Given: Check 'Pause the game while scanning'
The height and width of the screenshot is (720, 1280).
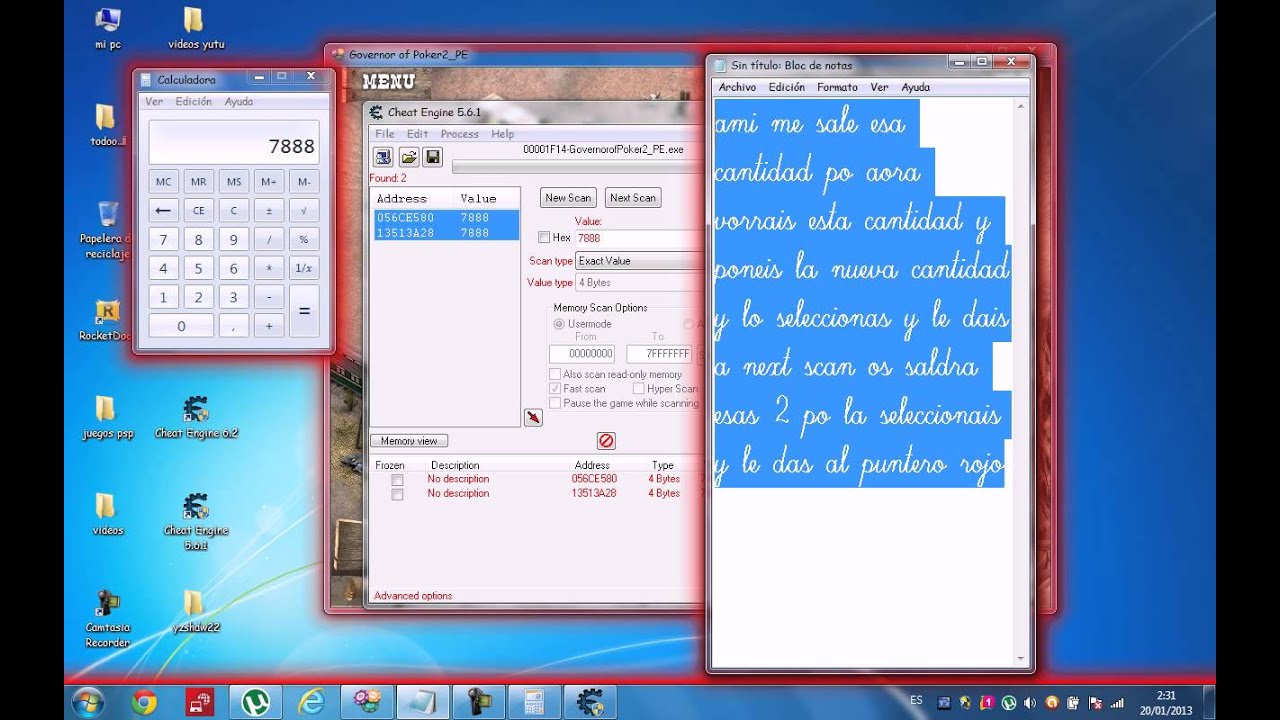Looking at the screenshot, I should 555,403.
